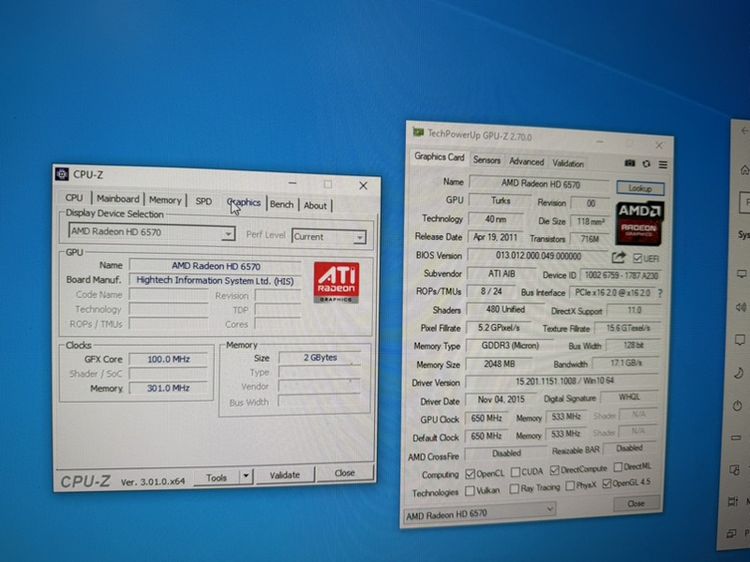This screenshot has height=562, width=750.
Task: Click the Close button in GPU-Z
Action: click(x=636, y=504)
